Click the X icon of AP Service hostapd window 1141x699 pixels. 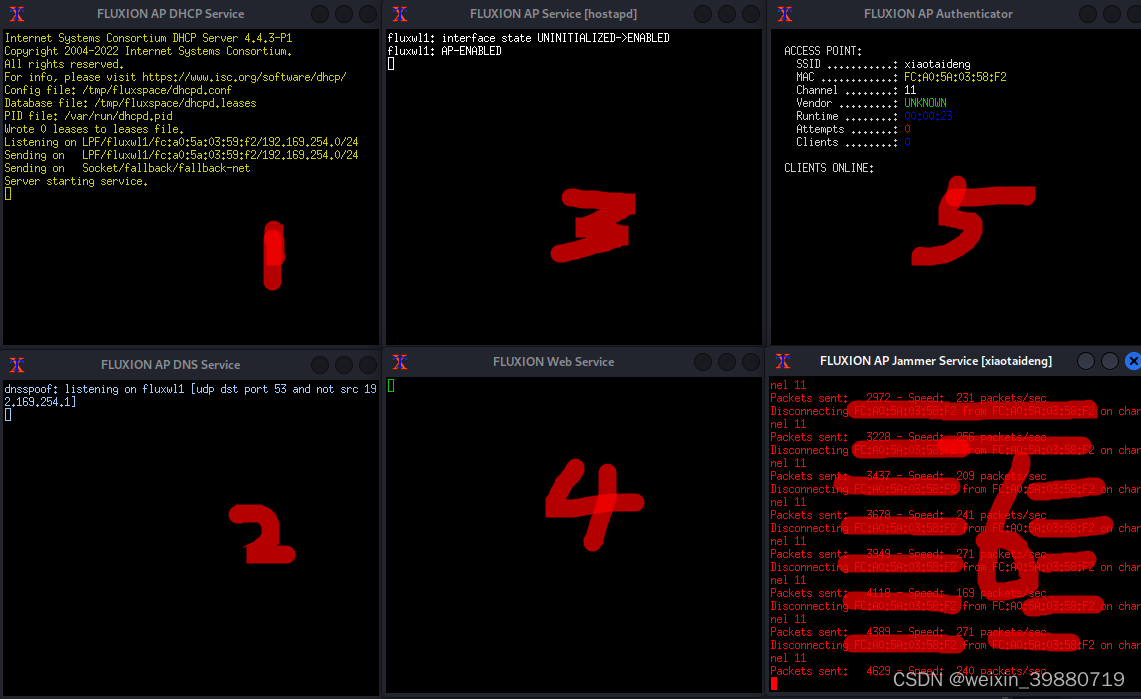click(x=399, y=14)
